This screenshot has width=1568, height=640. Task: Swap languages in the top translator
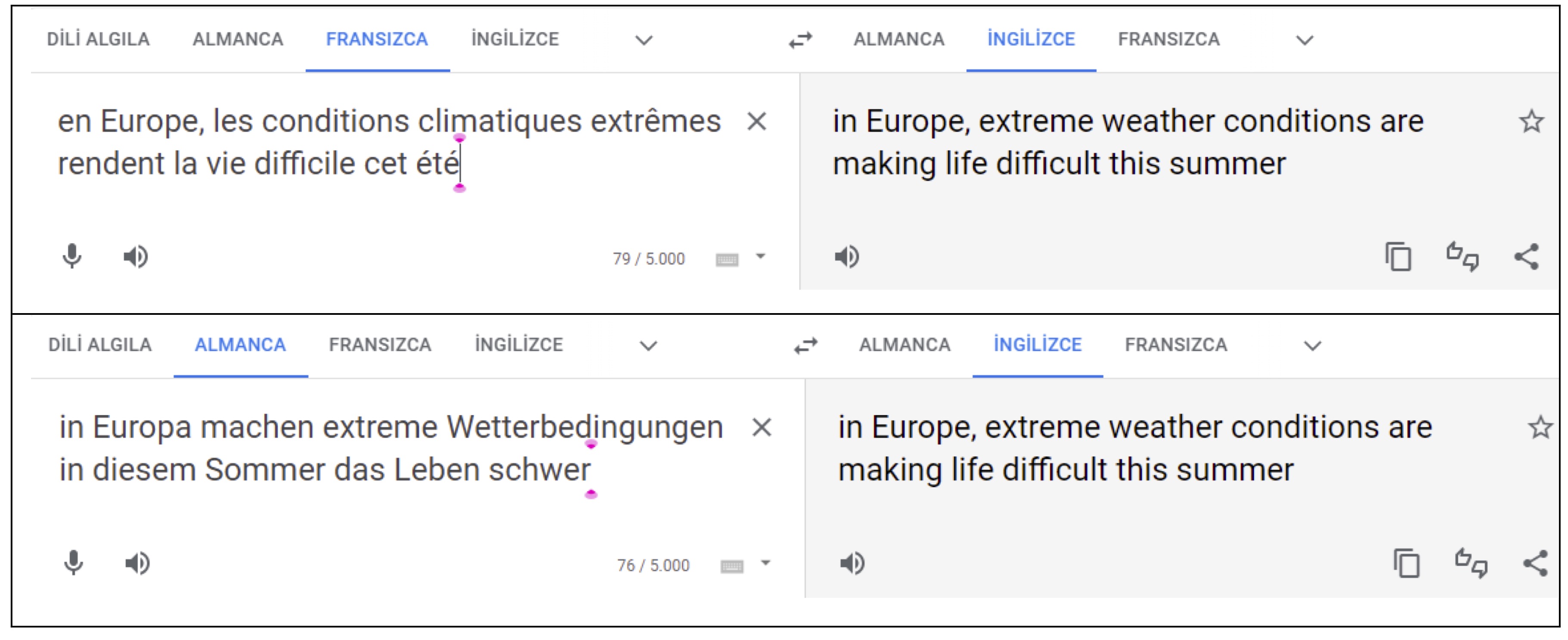(800, 40)
